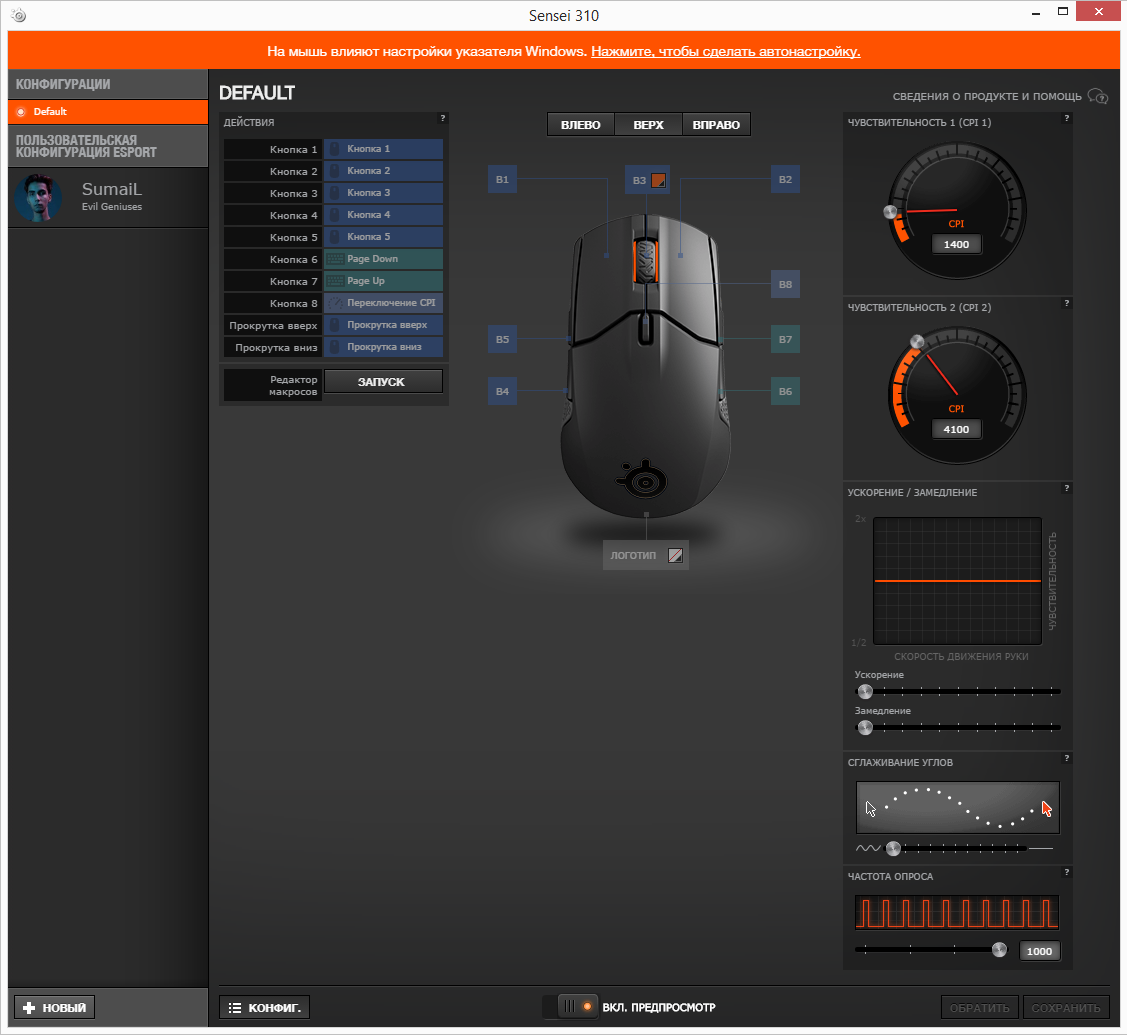
Task: Open Page Down action dropdown for Кнопка 6
Action: (383, 259)
